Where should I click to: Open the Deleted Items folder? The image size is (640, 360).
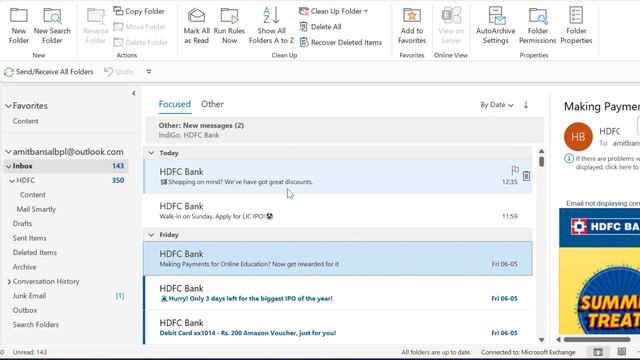point(35,253)
